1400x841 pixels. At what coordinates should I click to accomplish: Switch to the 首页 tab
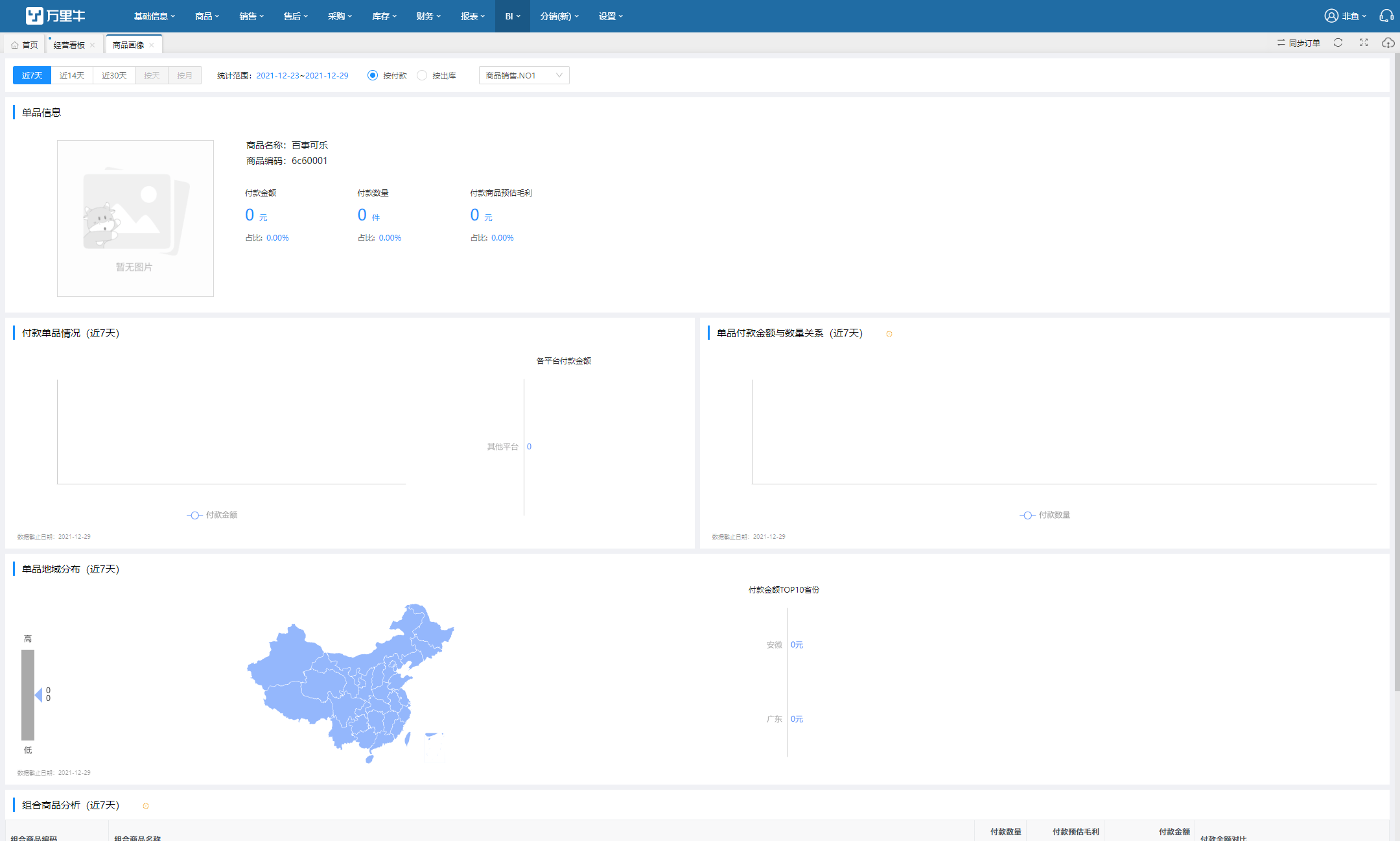[x=25, y=45]
